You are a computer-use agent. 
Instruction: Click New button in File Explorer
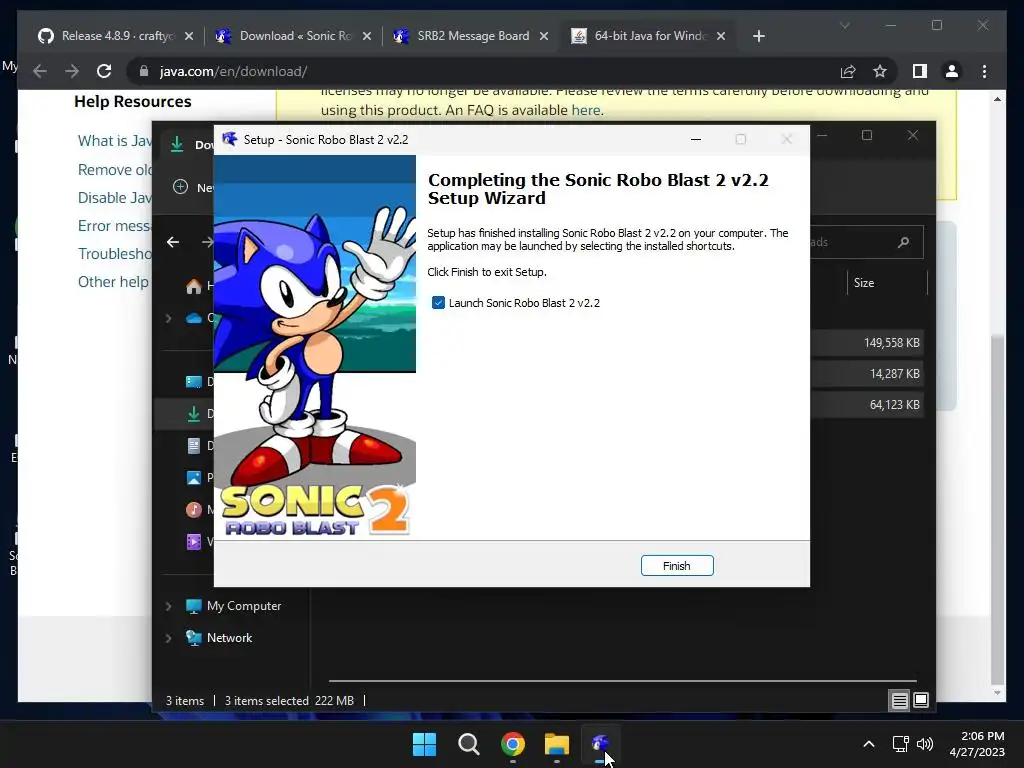point(193,187)
